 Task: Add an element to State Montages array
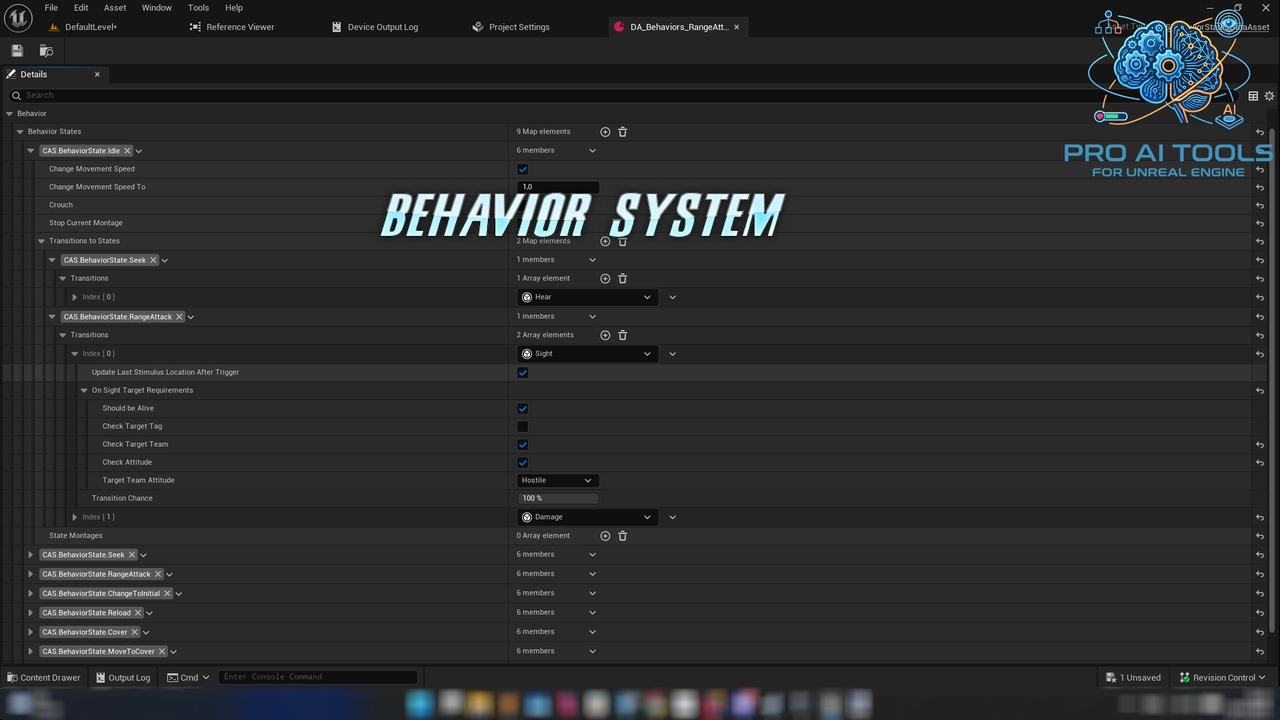[605, 536]
